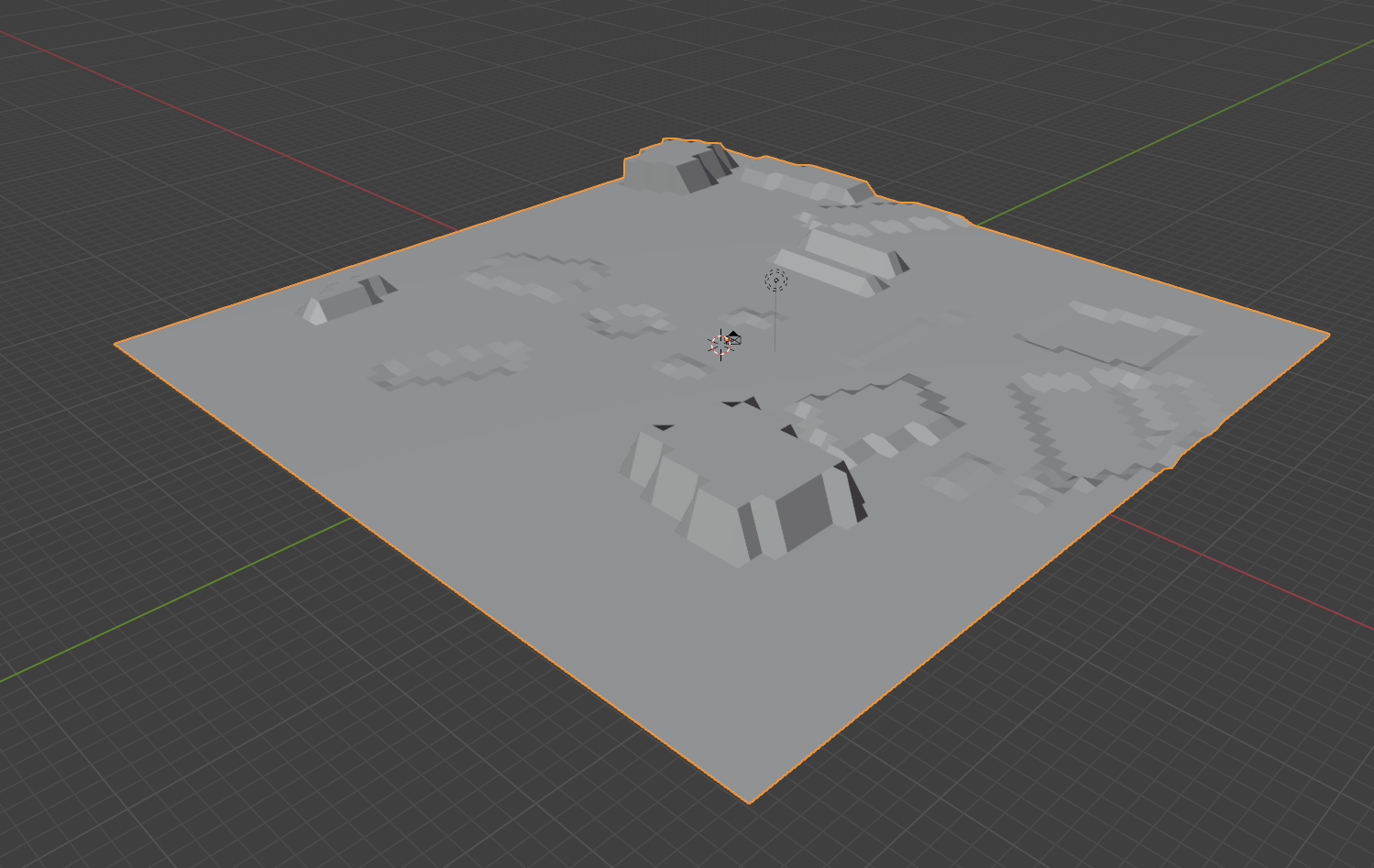Select the point light above the terrain
The image size is (1374, 868).
coord(776,280)
